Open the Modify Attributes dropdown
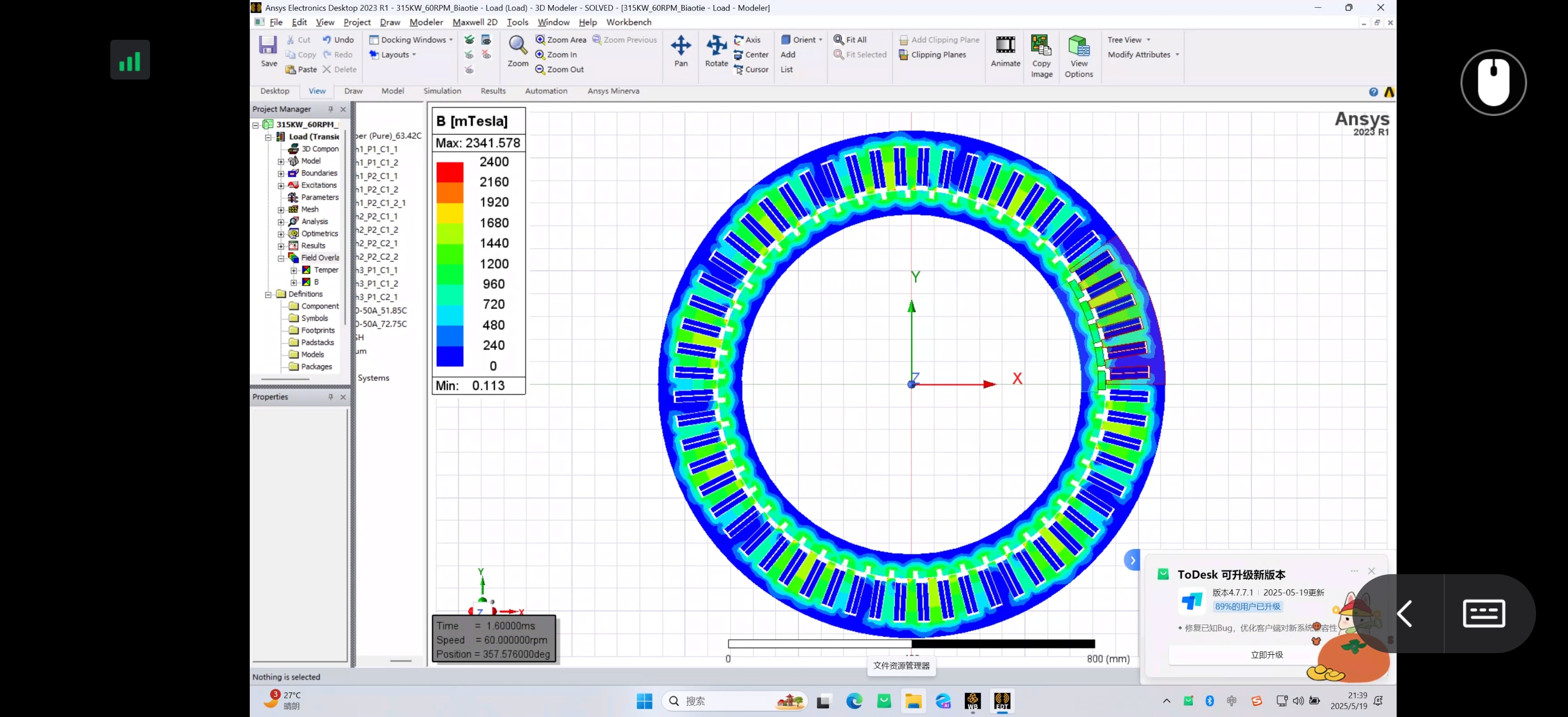1568x717 pixels. coord(1144,54)
